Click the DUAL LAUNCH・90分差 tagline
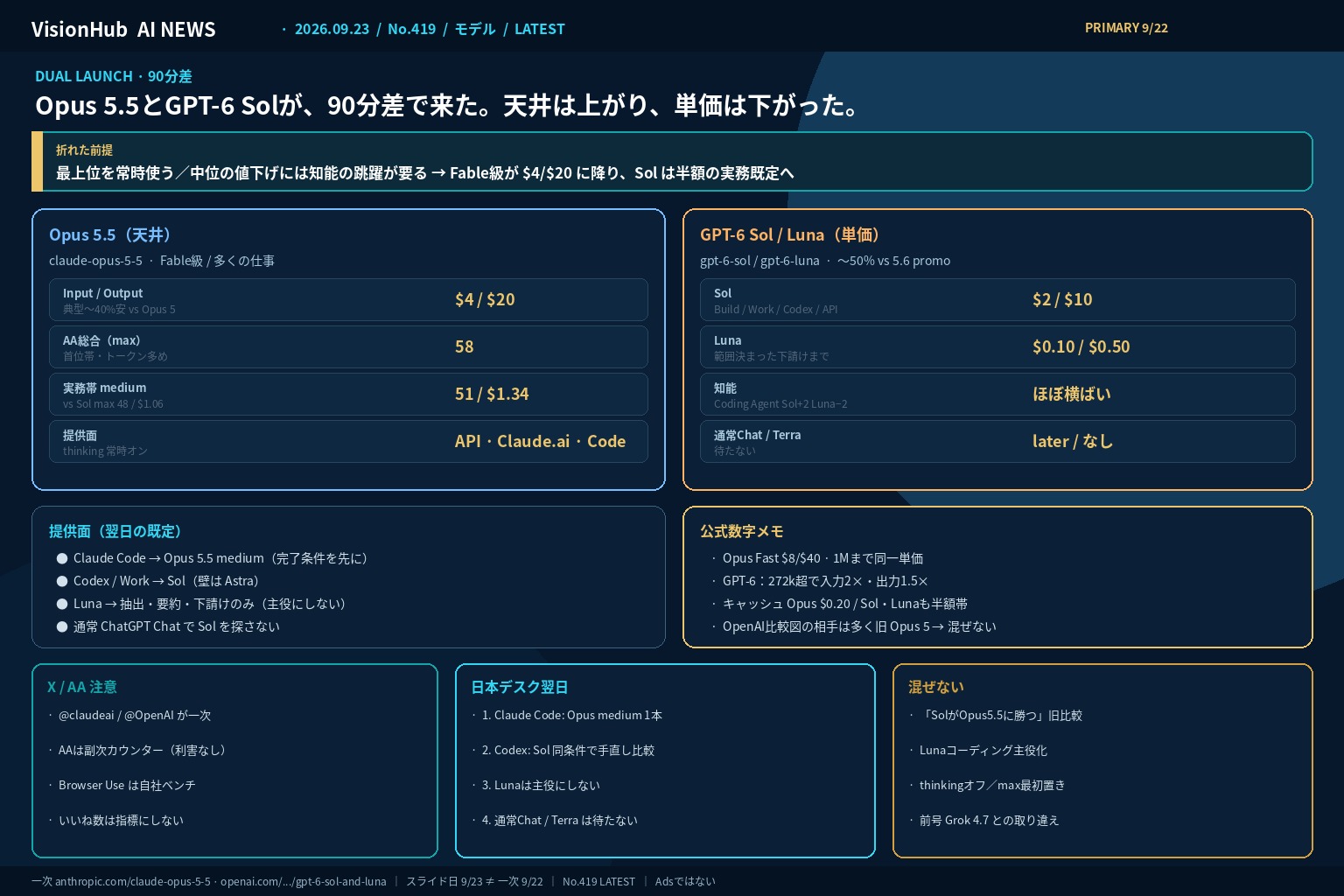 tap(114, 76)
